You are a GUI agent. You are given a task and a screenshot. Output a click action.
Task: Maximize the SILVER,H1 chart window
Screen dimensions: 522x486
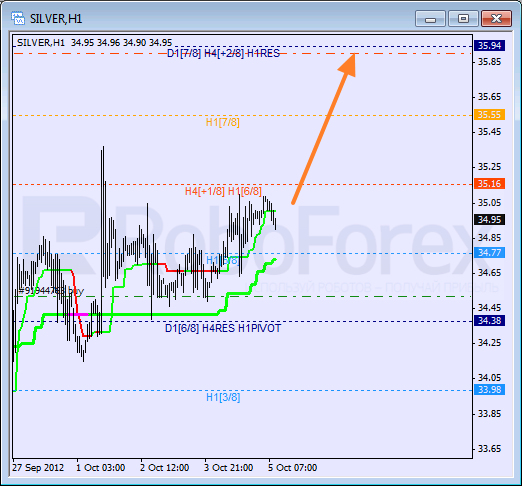(463, 19)
